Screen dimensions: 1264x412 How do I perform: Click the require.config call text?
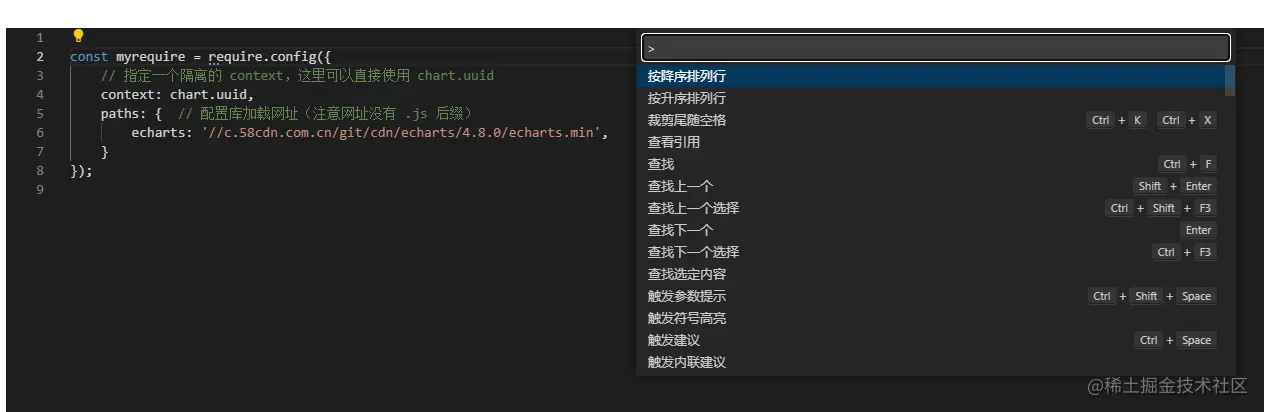coord(261,56)
